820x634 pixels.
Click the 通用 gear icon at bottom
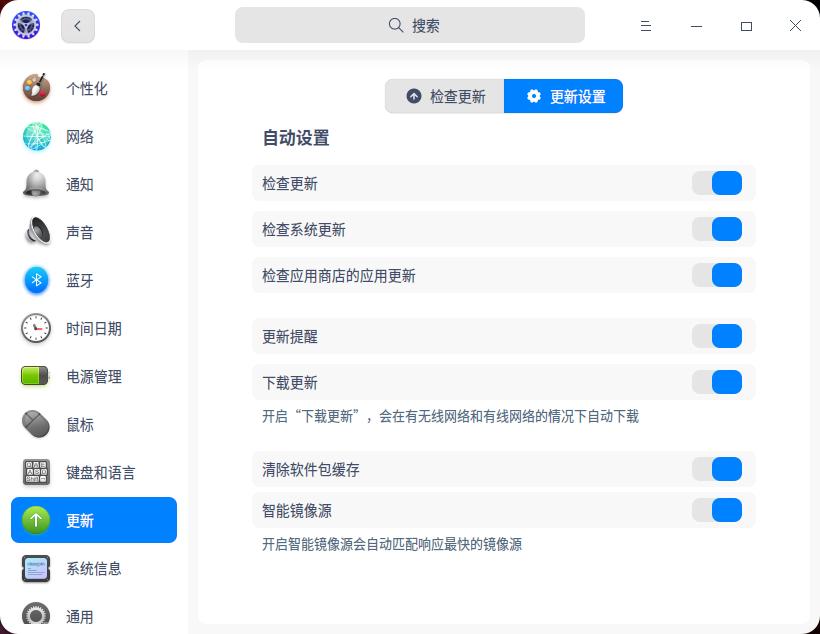pyautogui.click(x=36, y=615)
